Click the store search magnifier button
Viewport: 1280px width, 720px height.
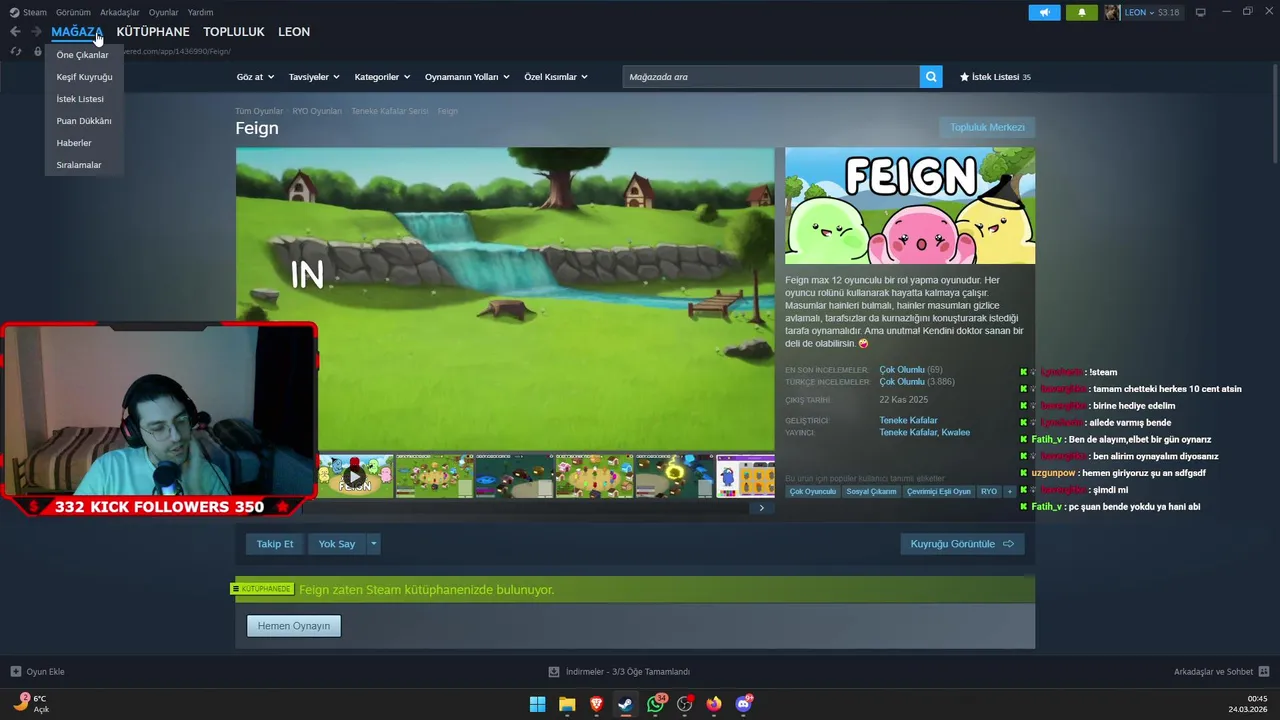[931, 77]
